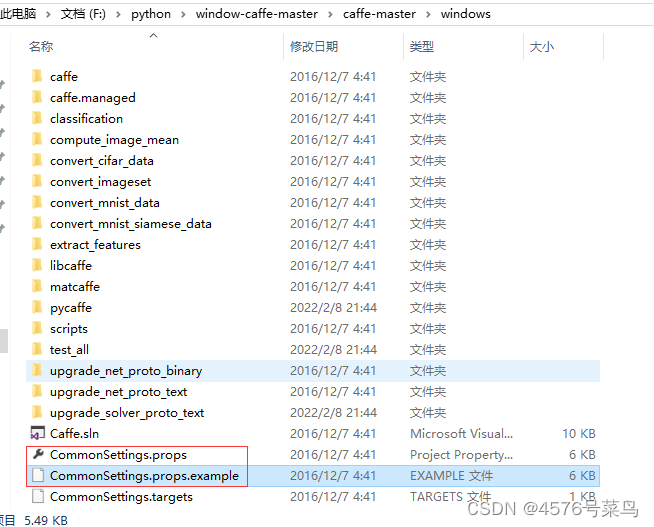Viewport: 654px width, 527px height.
Task: Sort by 名称 column header
Action: [x=41, y=46]
